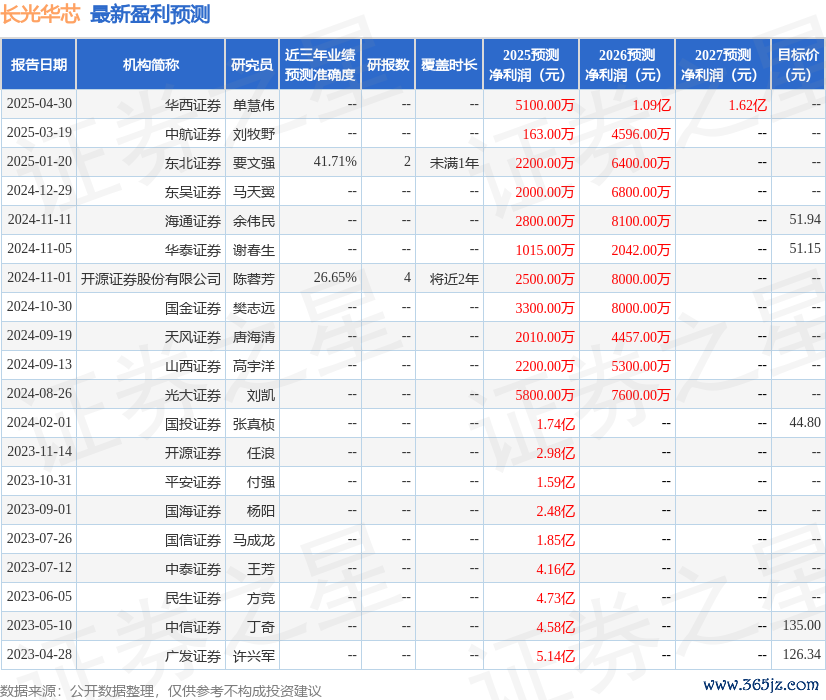The height and width of the screenshot is (700, 826).
Task: Click the 1.74亿 forecast value
Action: [556, 423]
